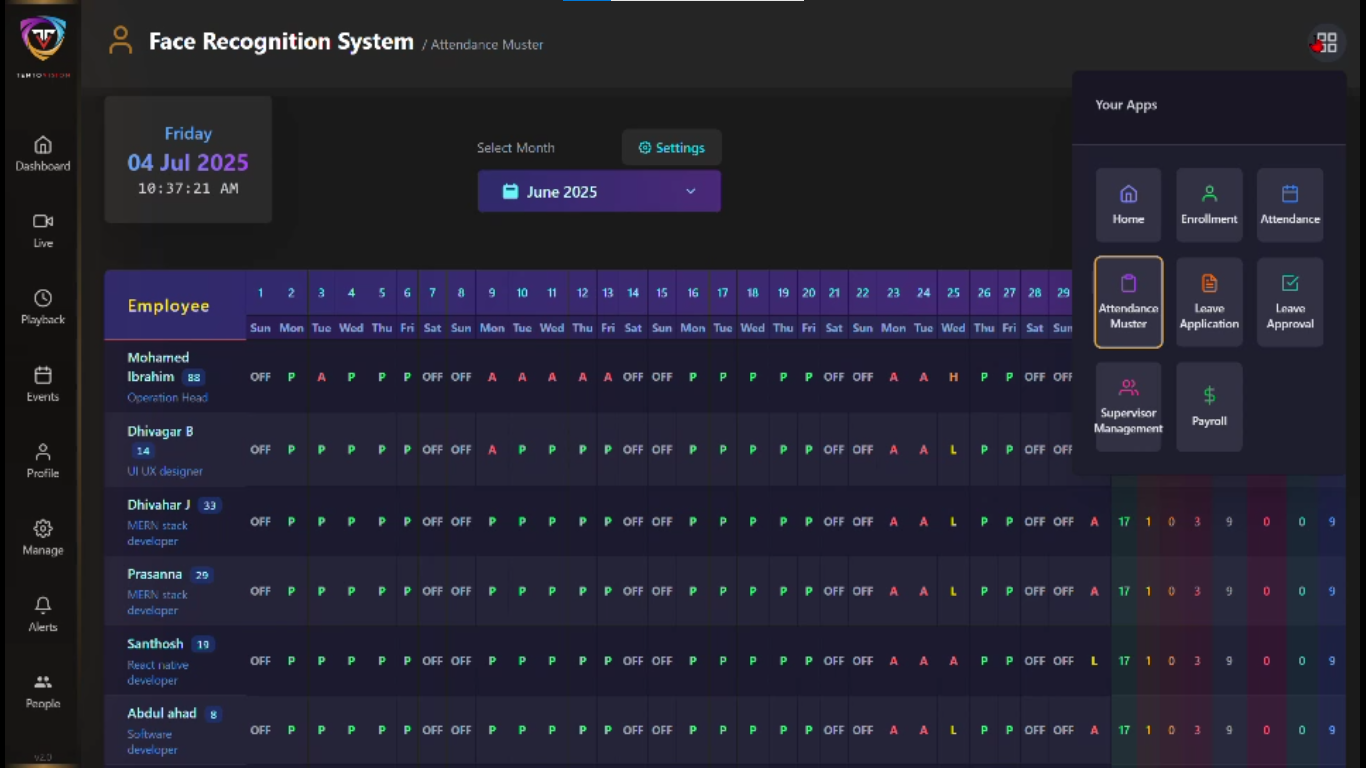The width and height of the screenshot is (1366, 768).
Task: Select Enrollment in Your Apps
Action: point(1209,204)
